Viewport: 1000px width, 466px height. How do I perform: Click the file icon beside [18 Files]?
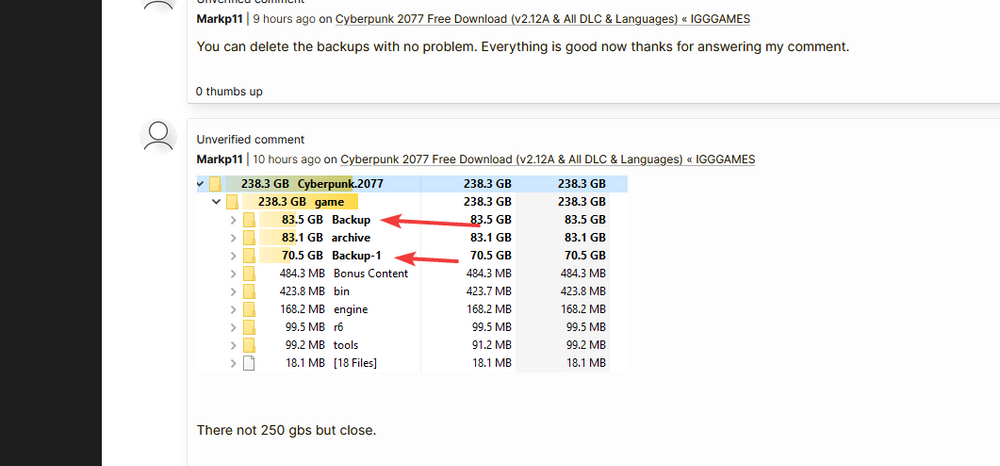[x=249, y=363]
